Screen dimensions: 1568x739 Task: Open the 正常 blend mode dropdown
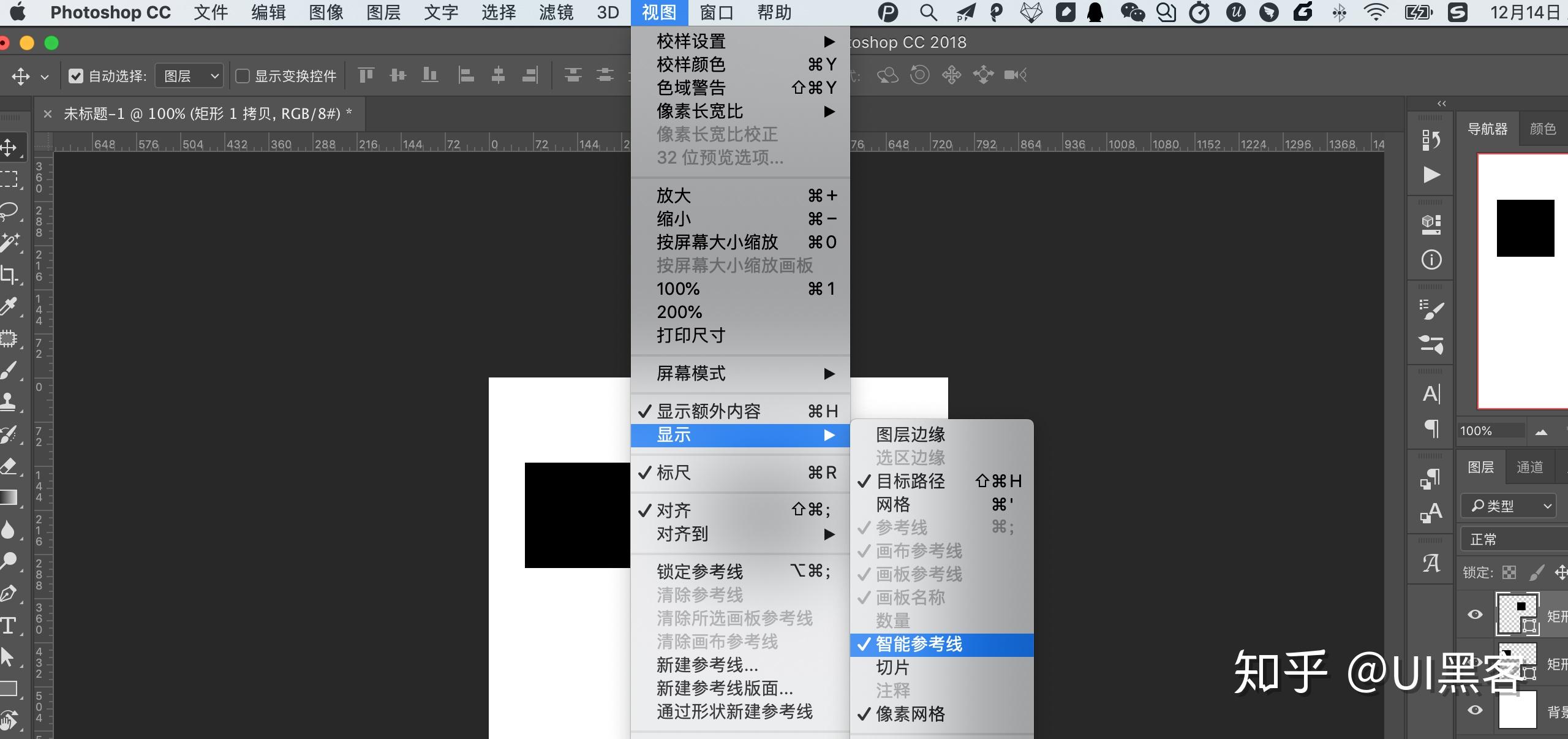click(1514, 539)
